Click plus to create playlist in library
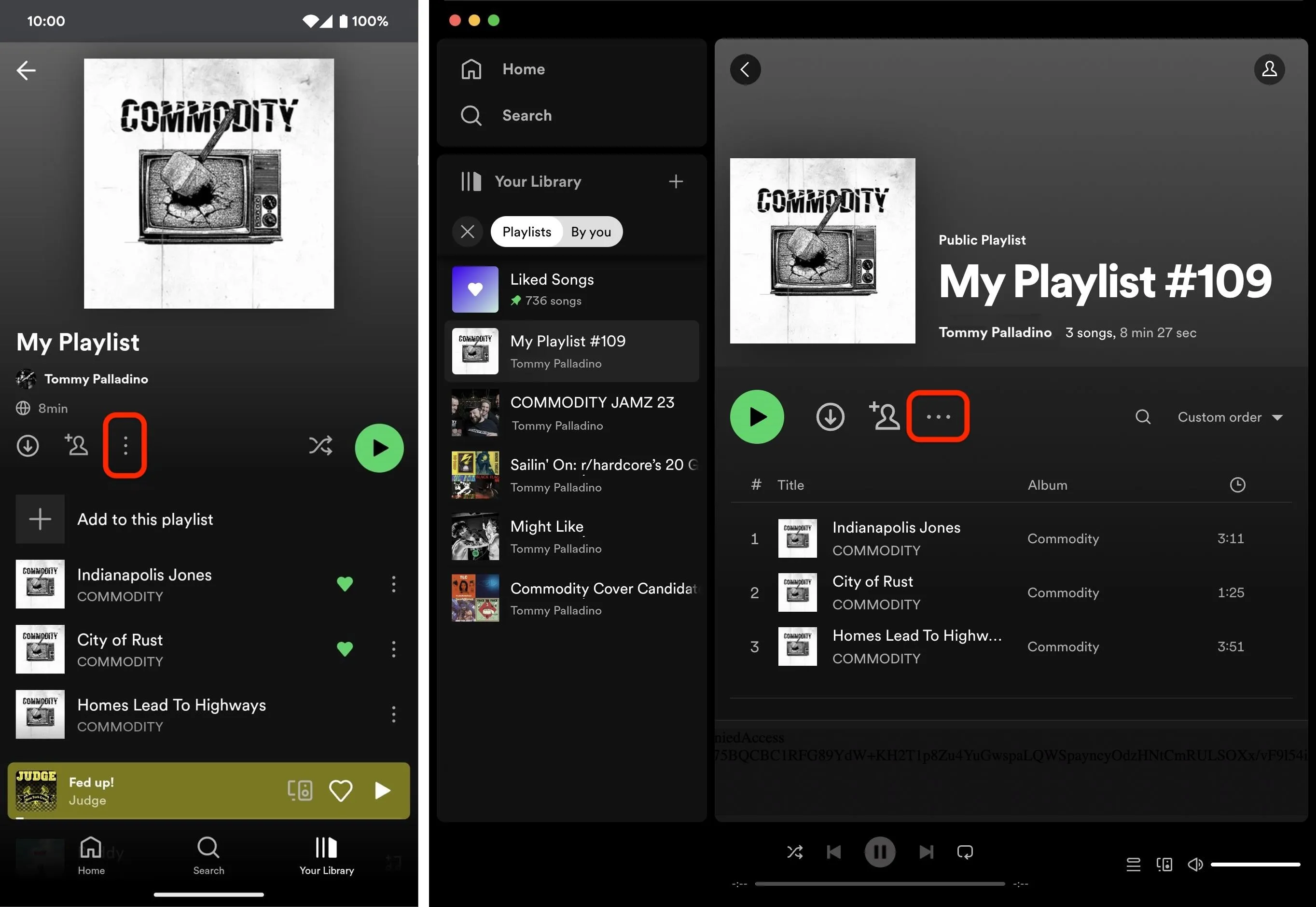The height and width of the screenshot is (907, 1316). coord(676,181)
